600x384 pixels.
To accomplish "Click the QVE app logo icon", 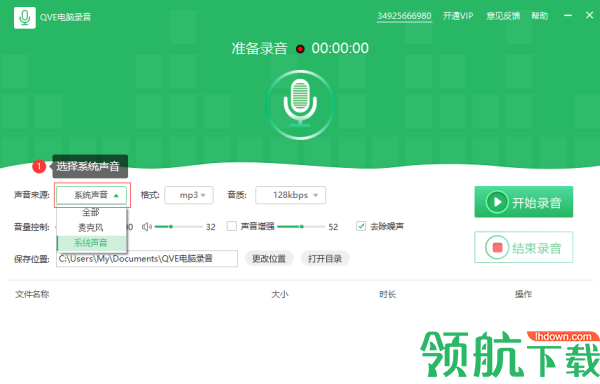I will [x=25, y=18].
